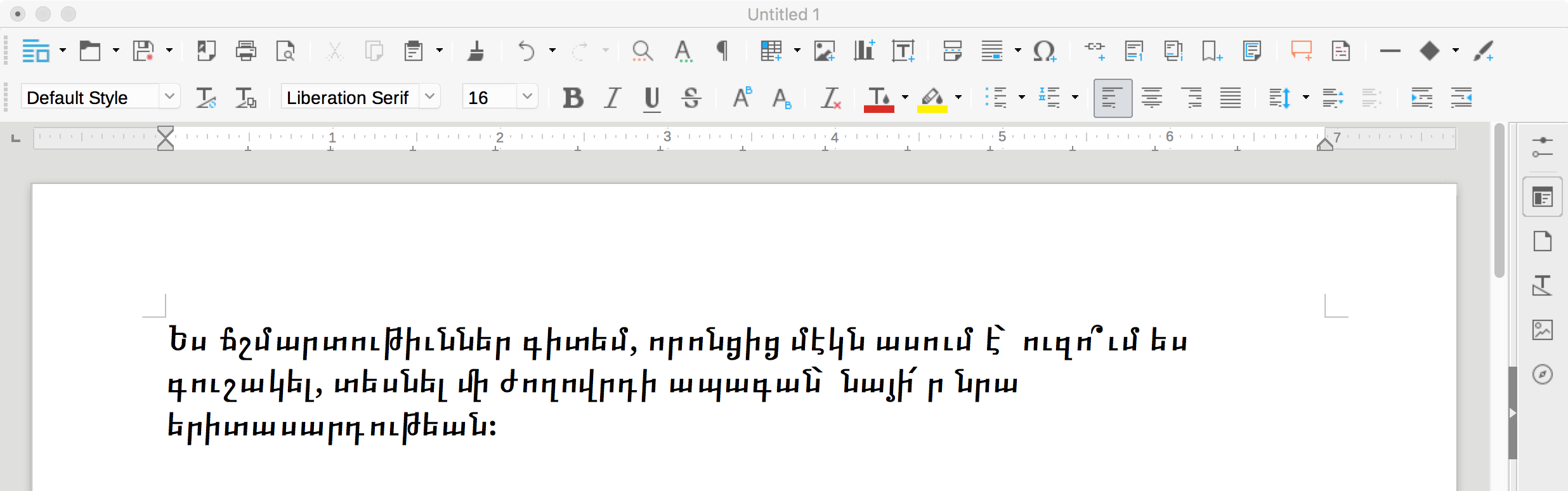Screen dimensions: 1568x491
Task: Click the Justified alignment button
Action: pyautogui.click(x=1231, y=98)
